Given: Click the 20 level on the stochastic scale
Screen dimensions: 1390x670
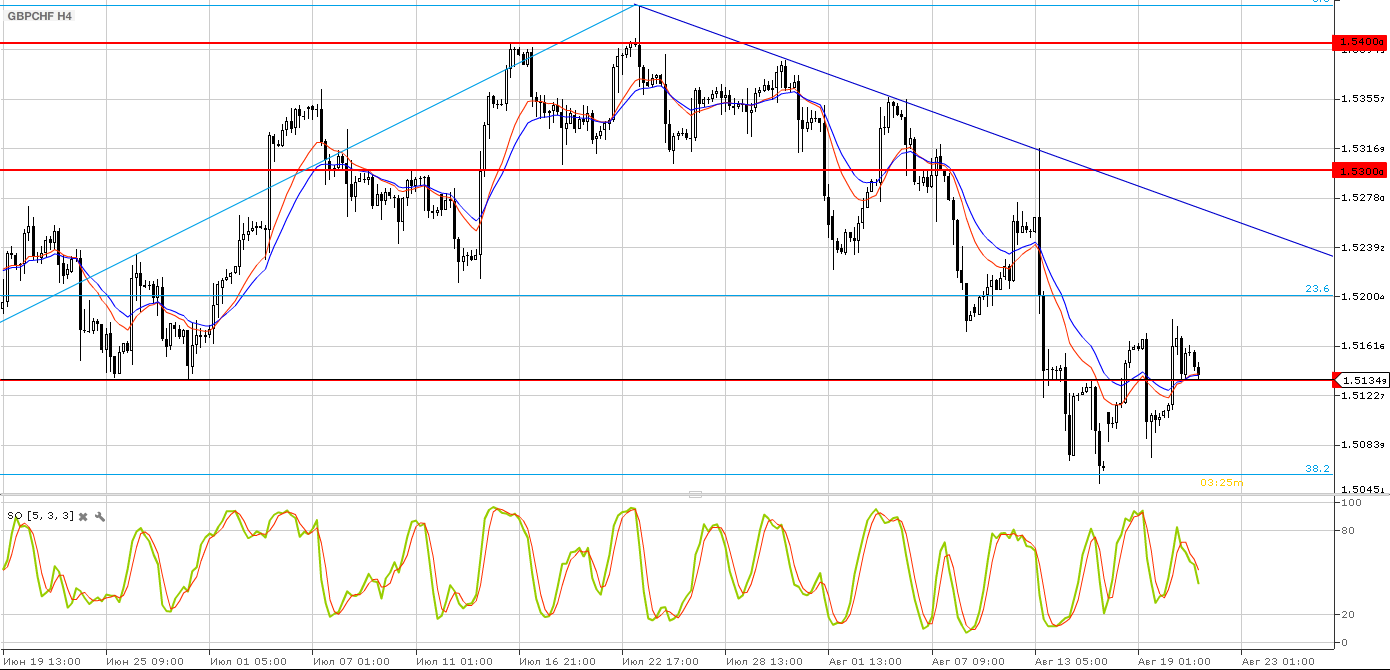Looking at the screenshot, I should tap(1347, 614).
